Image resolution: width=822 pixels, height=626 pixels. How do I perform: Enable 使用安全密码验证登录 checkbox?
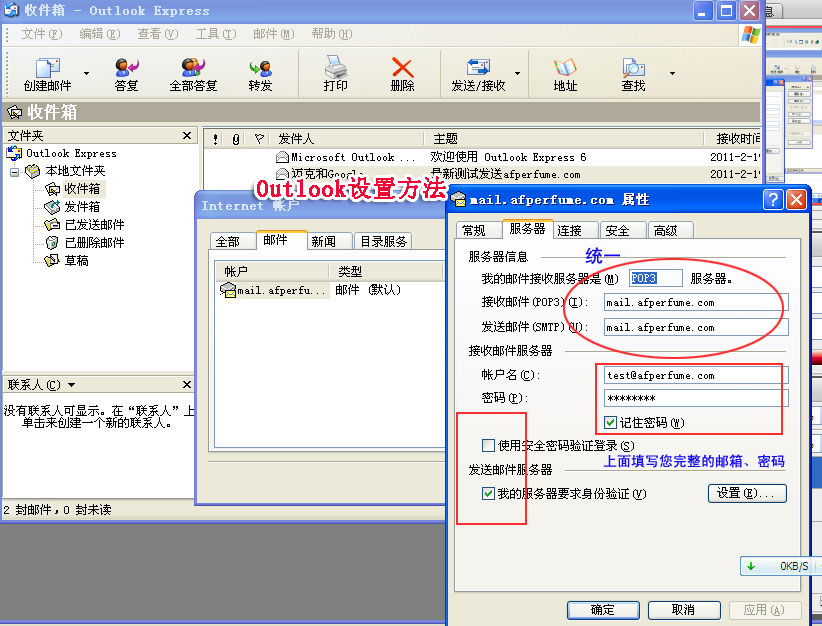[488, 445]
